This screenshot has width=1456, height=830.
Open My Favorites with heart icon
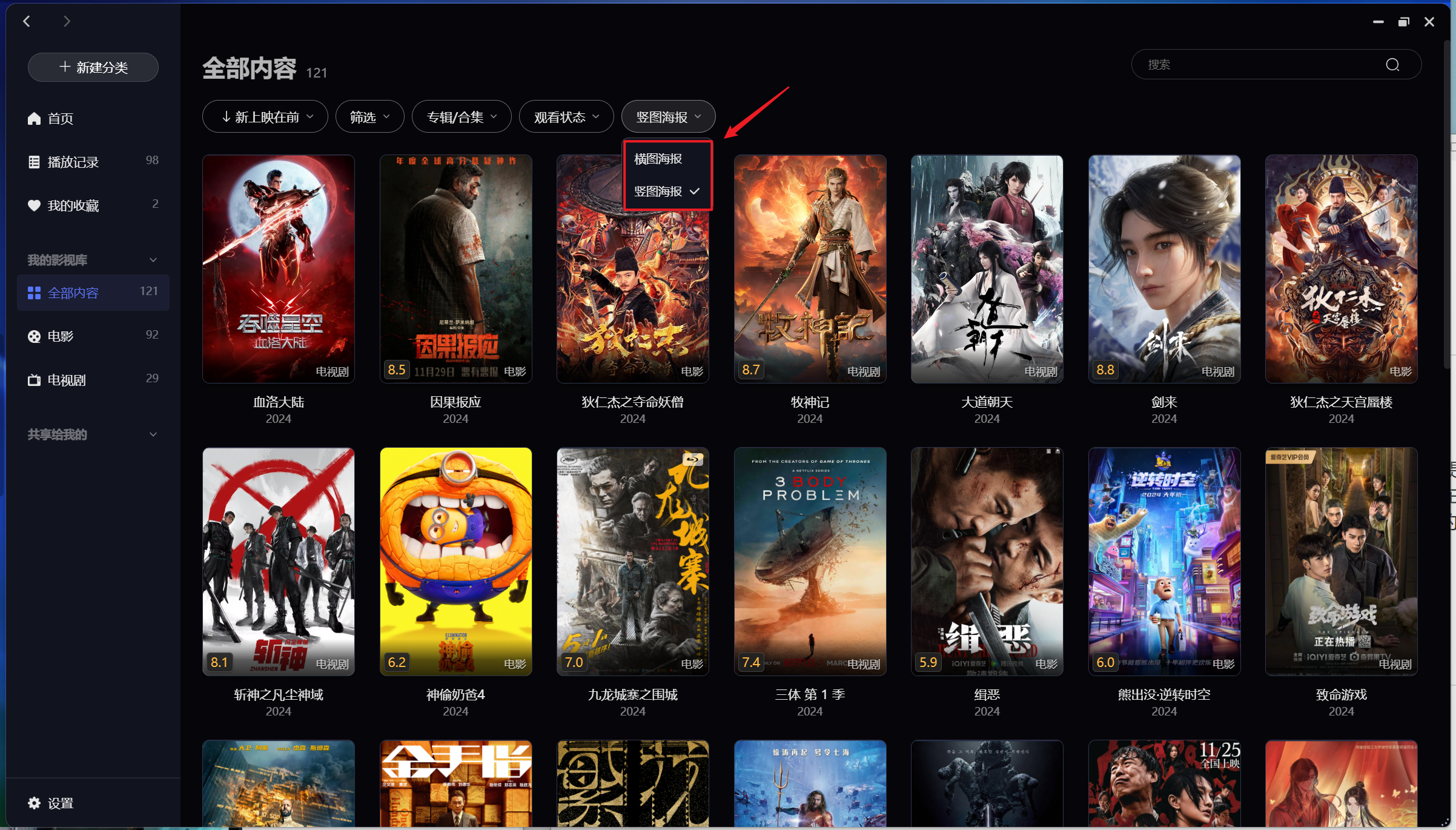pyautogui.click(x=73, y=206)
